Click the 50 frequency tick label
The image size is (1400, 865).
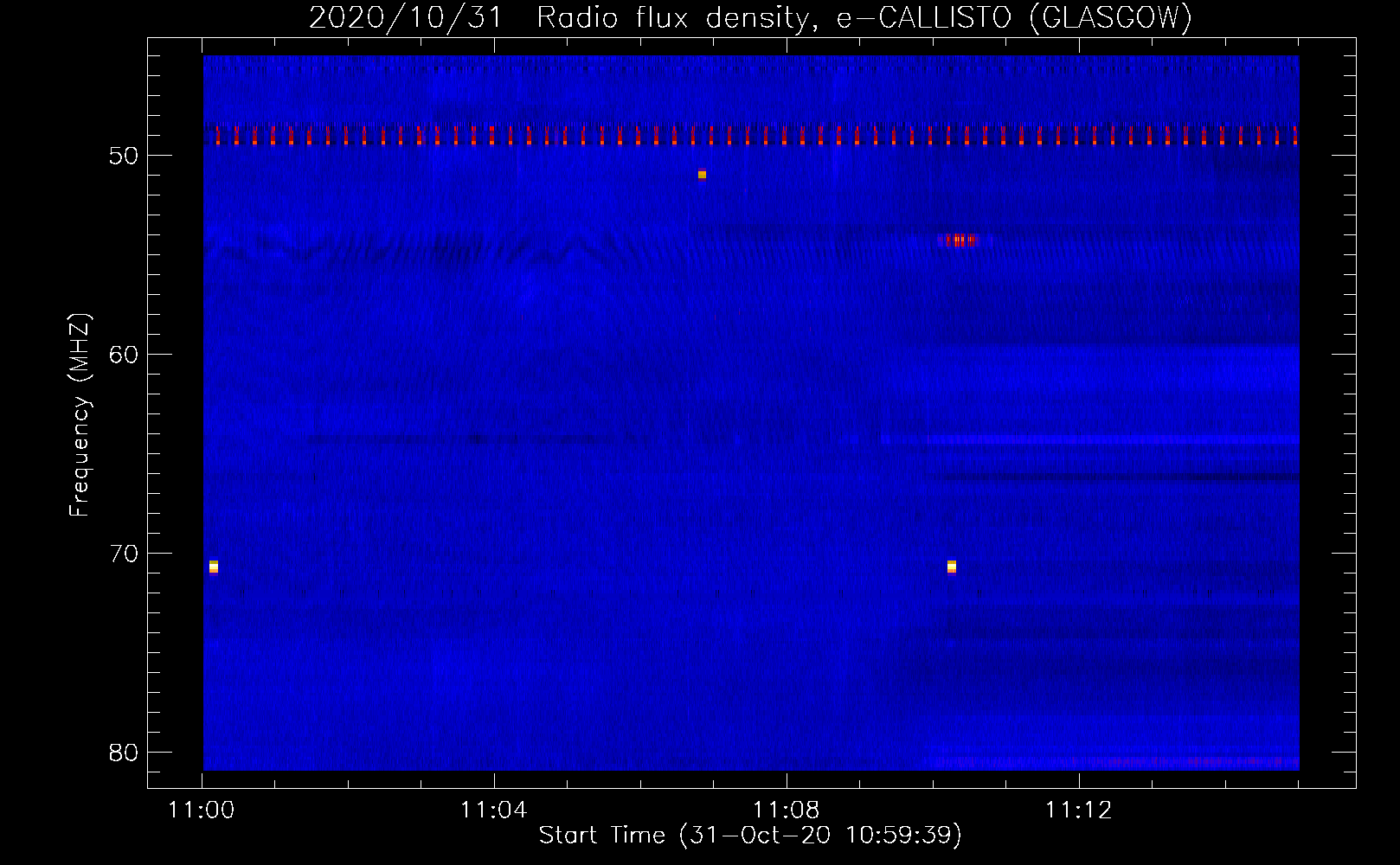click(124, 156)
